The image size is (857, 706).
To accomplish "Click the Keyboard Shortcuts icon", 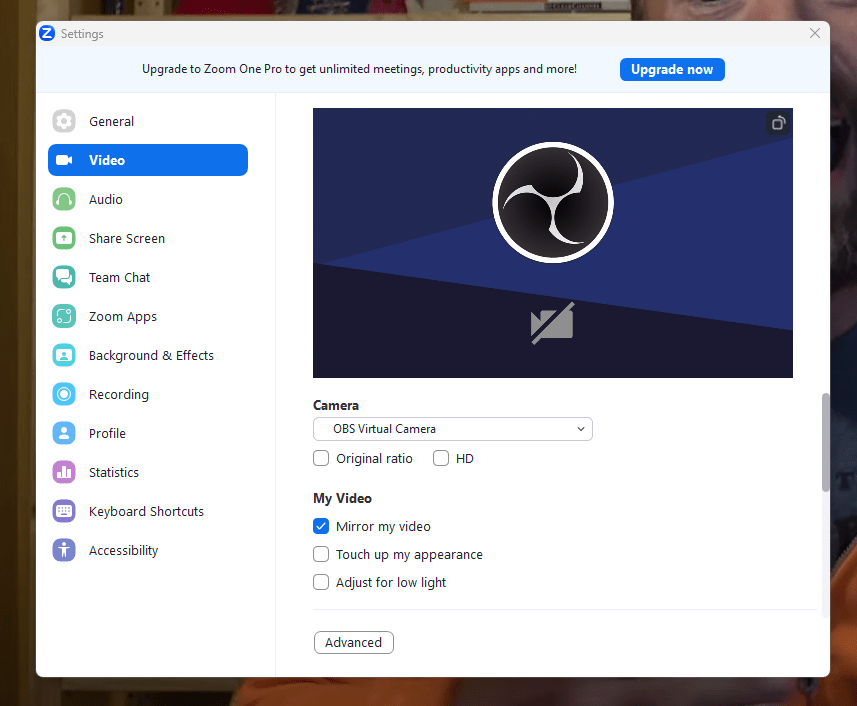I will pyautogui.click(x=64, y=511).
